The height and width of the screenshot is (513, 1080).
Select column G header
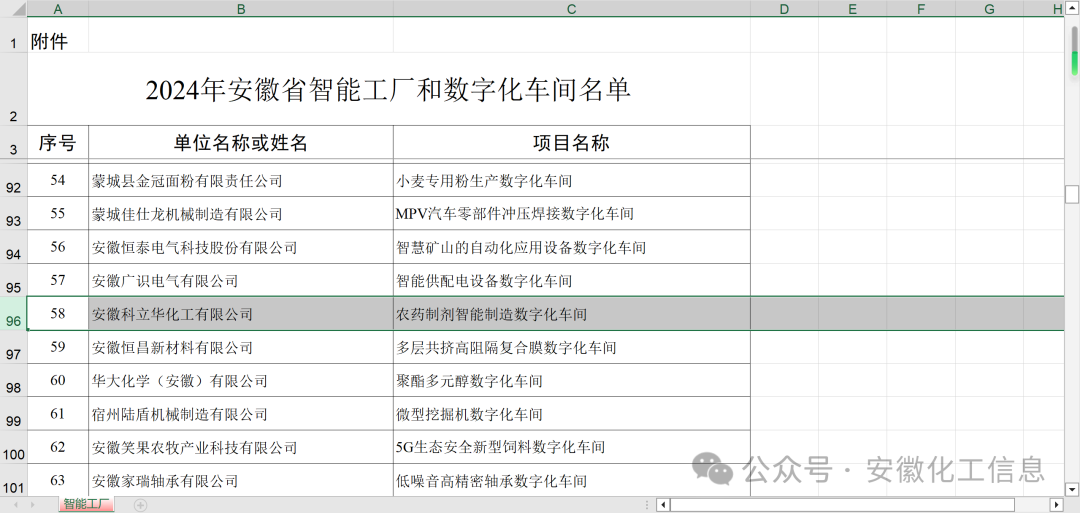(x=989, y=8)
